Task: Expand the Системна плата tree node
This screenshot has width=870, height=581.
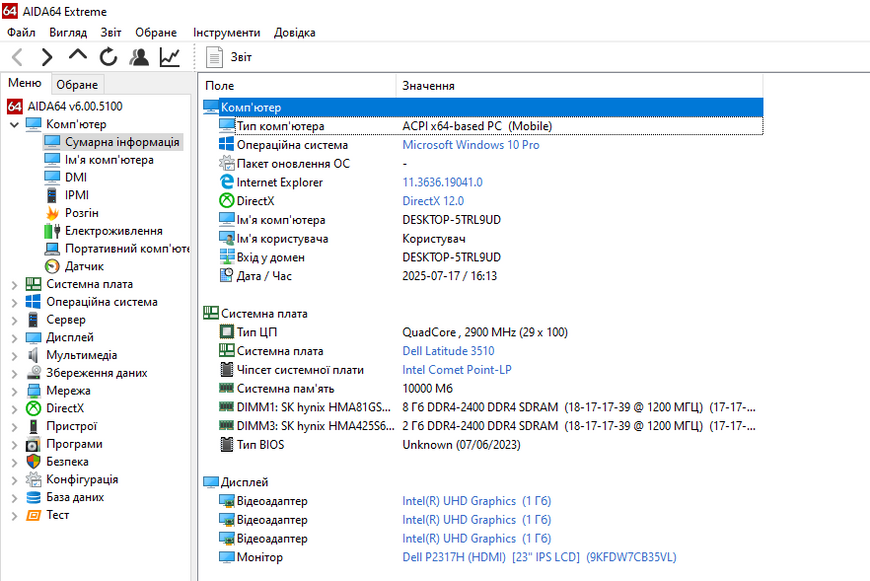Action: 14,285
